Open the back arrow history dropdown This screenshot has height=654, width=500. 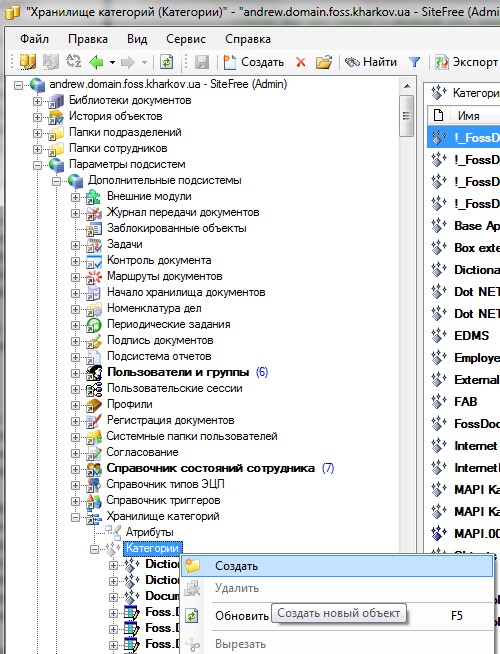click(x=112, y=63)
